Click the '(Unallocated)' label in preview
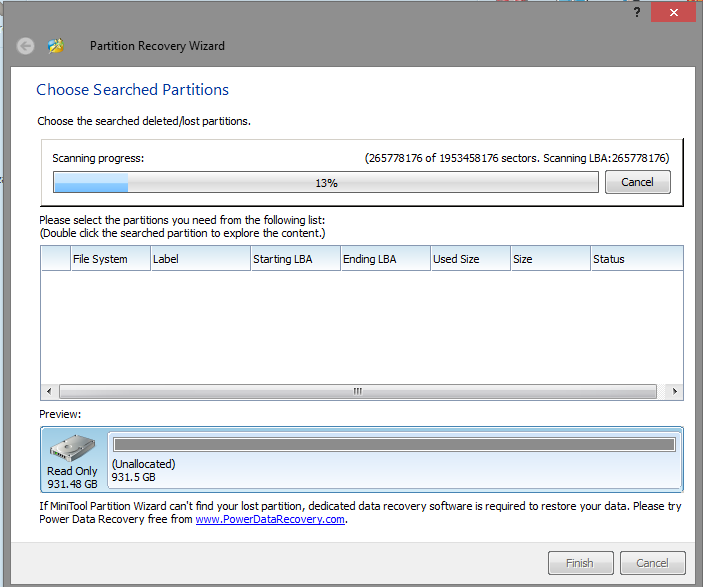 [143, 464]
